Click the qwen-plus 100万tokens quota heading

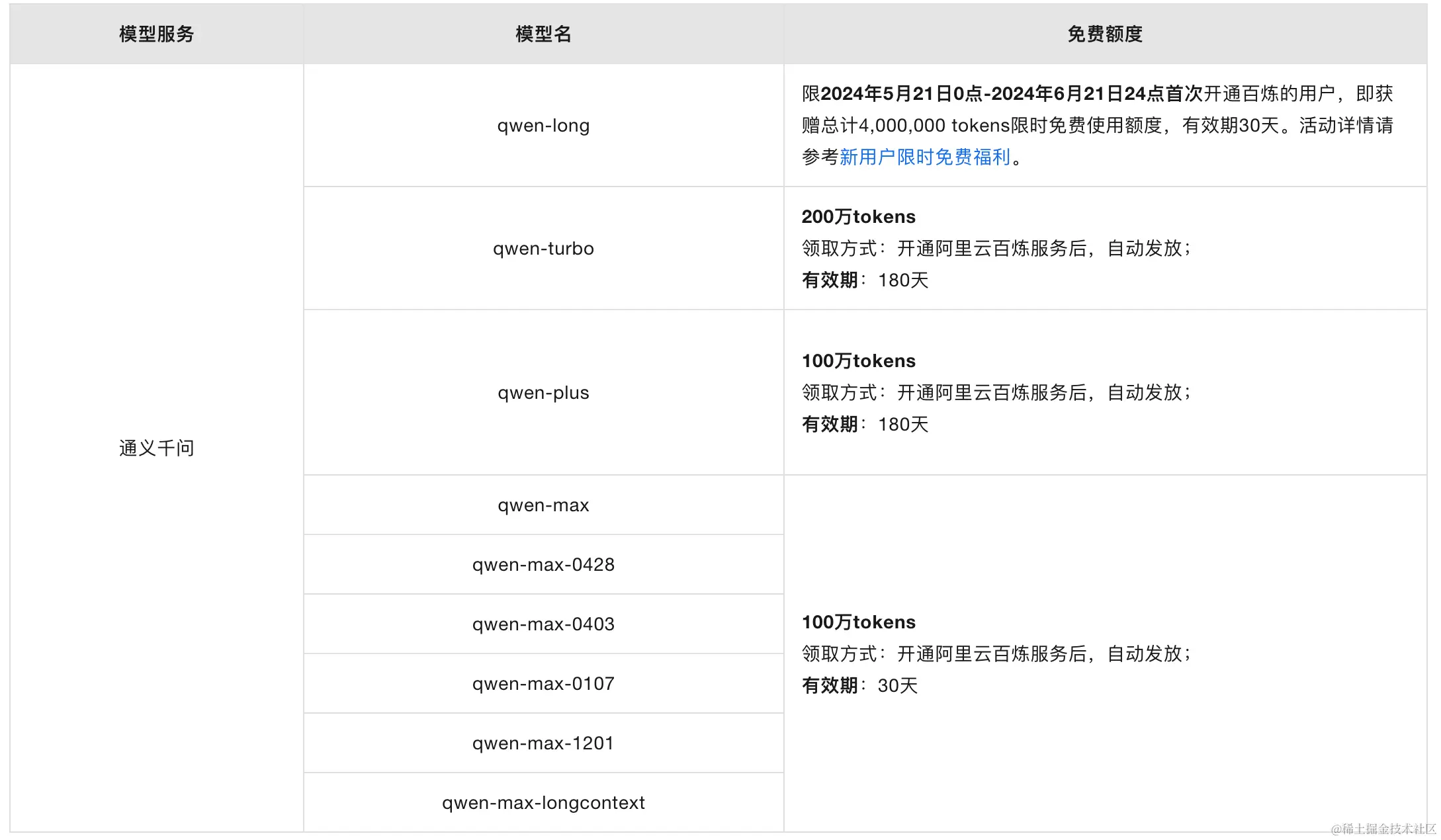point(858,361)
